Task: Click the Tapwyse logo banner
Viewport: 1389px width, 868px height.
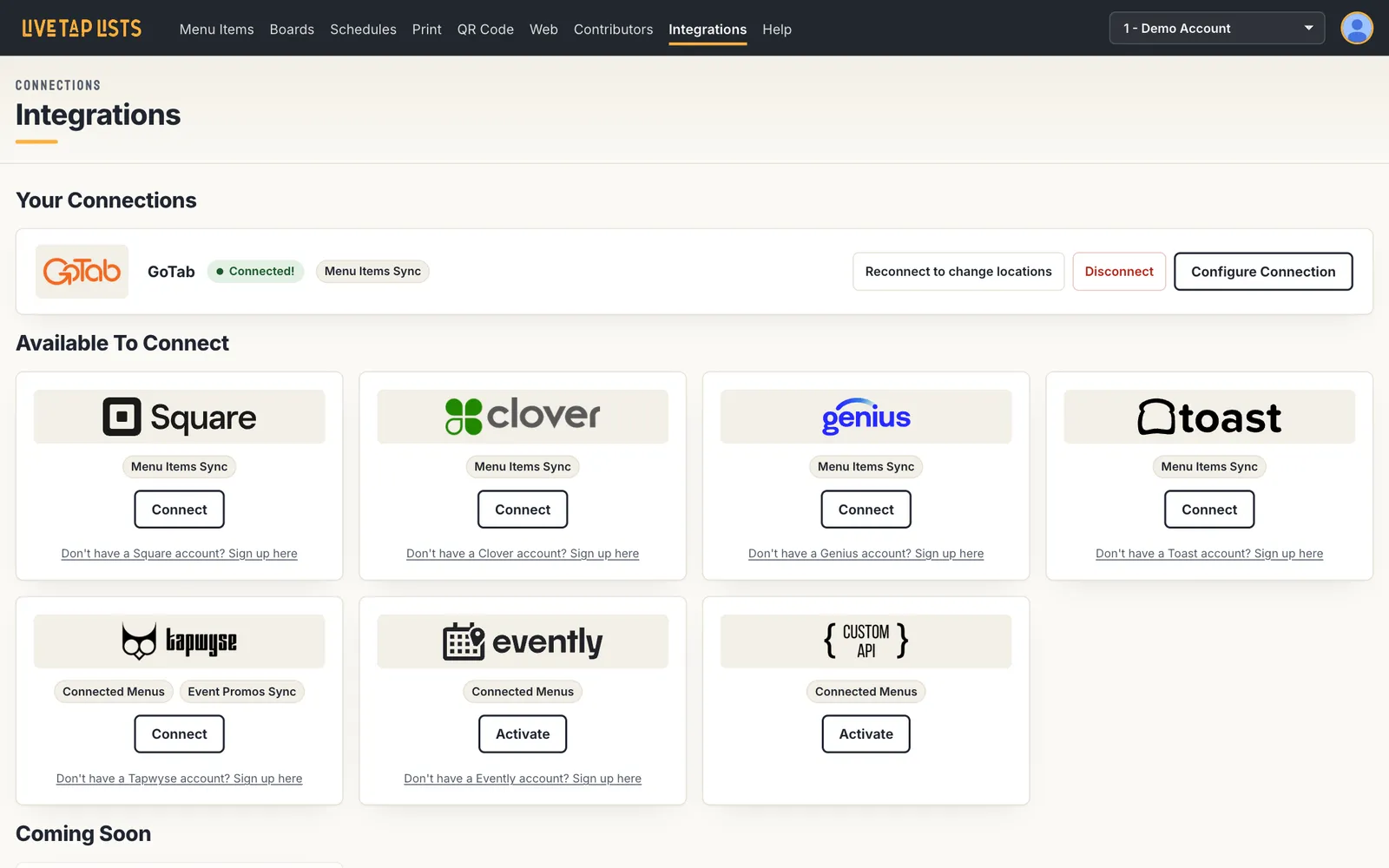Action: [180, 641]
